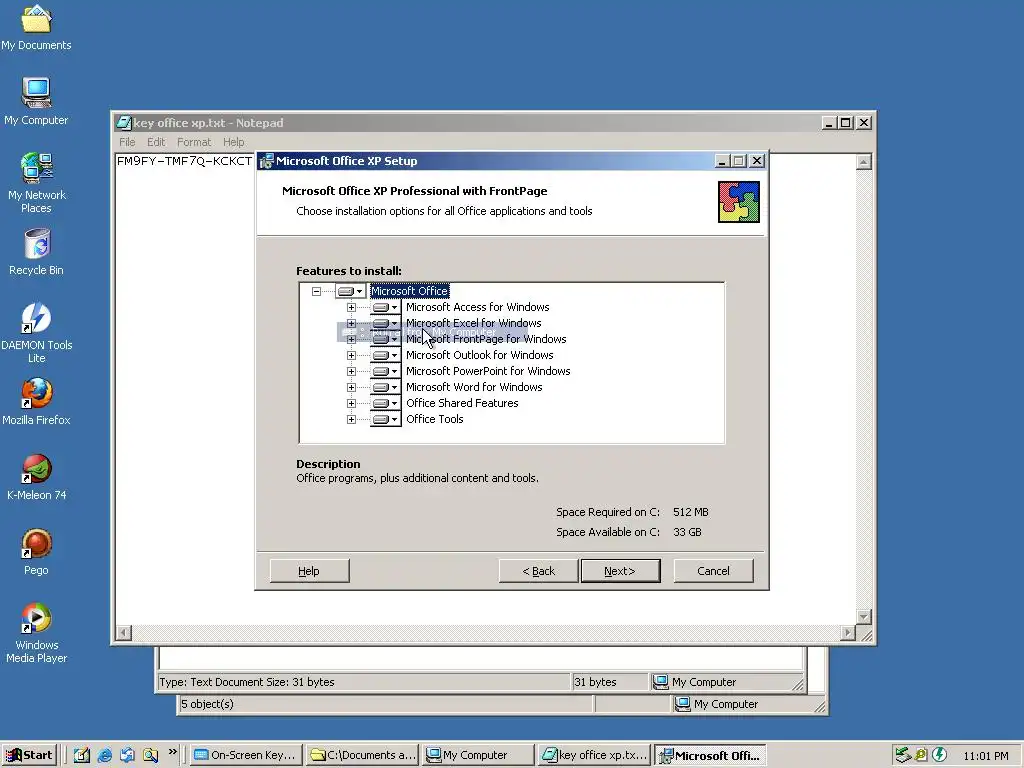Switch to key office xp.txt taskbar button
The width and height of the screenshot is (1024, 768).
click(x=595, y=755)
